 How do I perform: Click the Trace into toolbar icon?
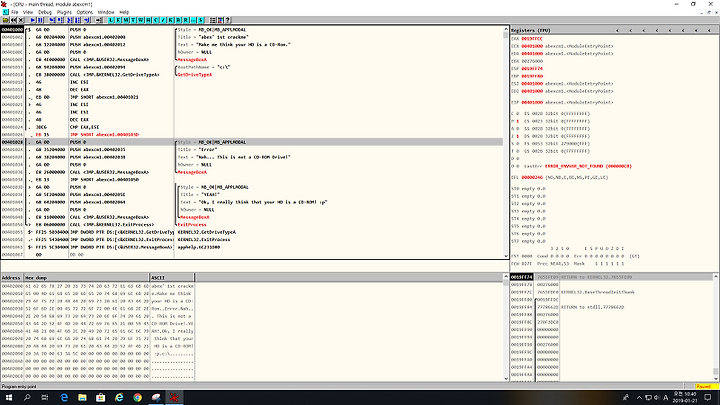70,20
